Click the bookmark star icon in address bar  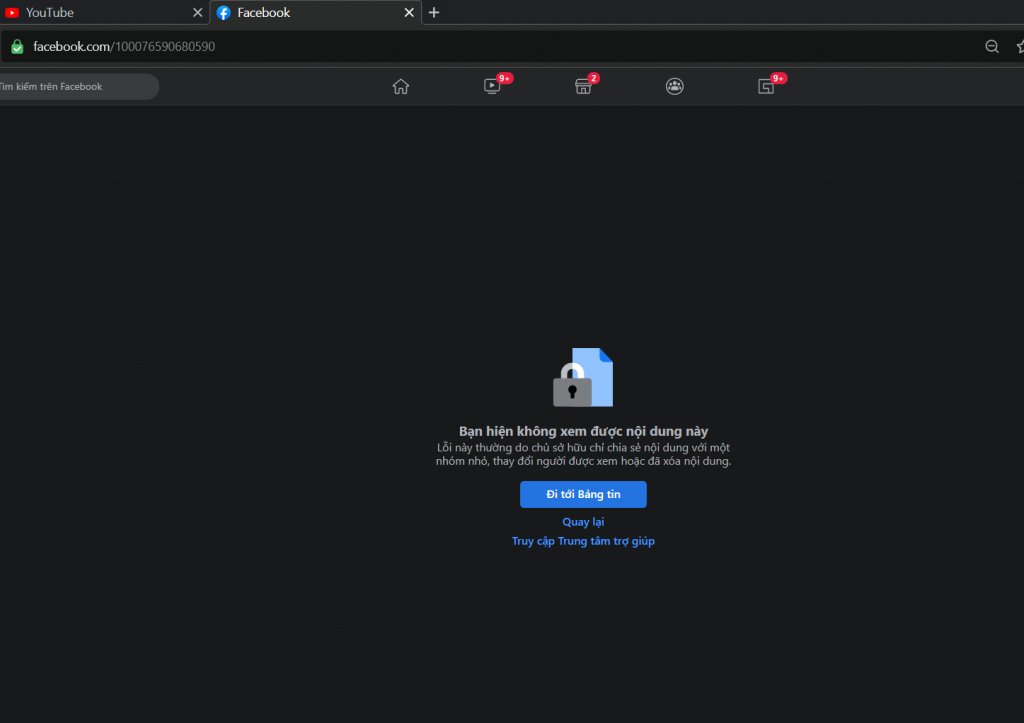[x=1019, y=46]
